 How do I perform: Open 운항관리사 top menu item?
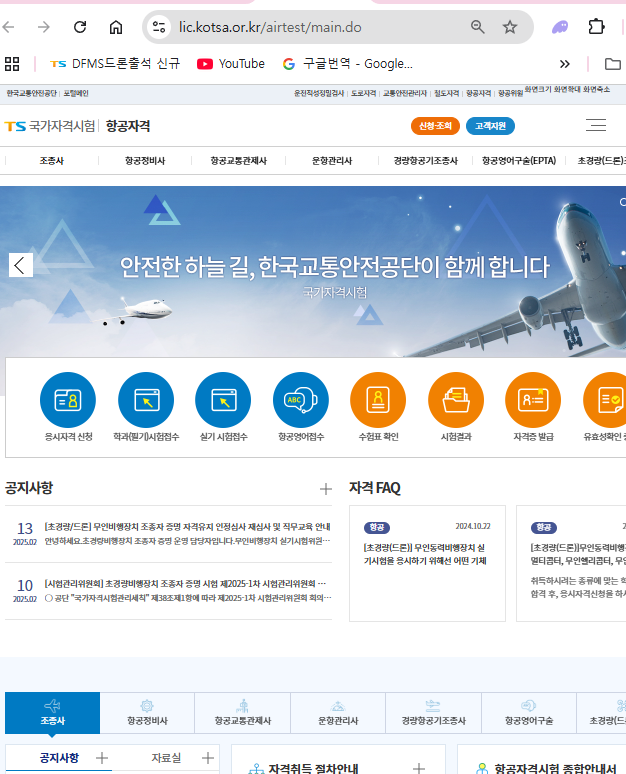[x=332, y=160]
